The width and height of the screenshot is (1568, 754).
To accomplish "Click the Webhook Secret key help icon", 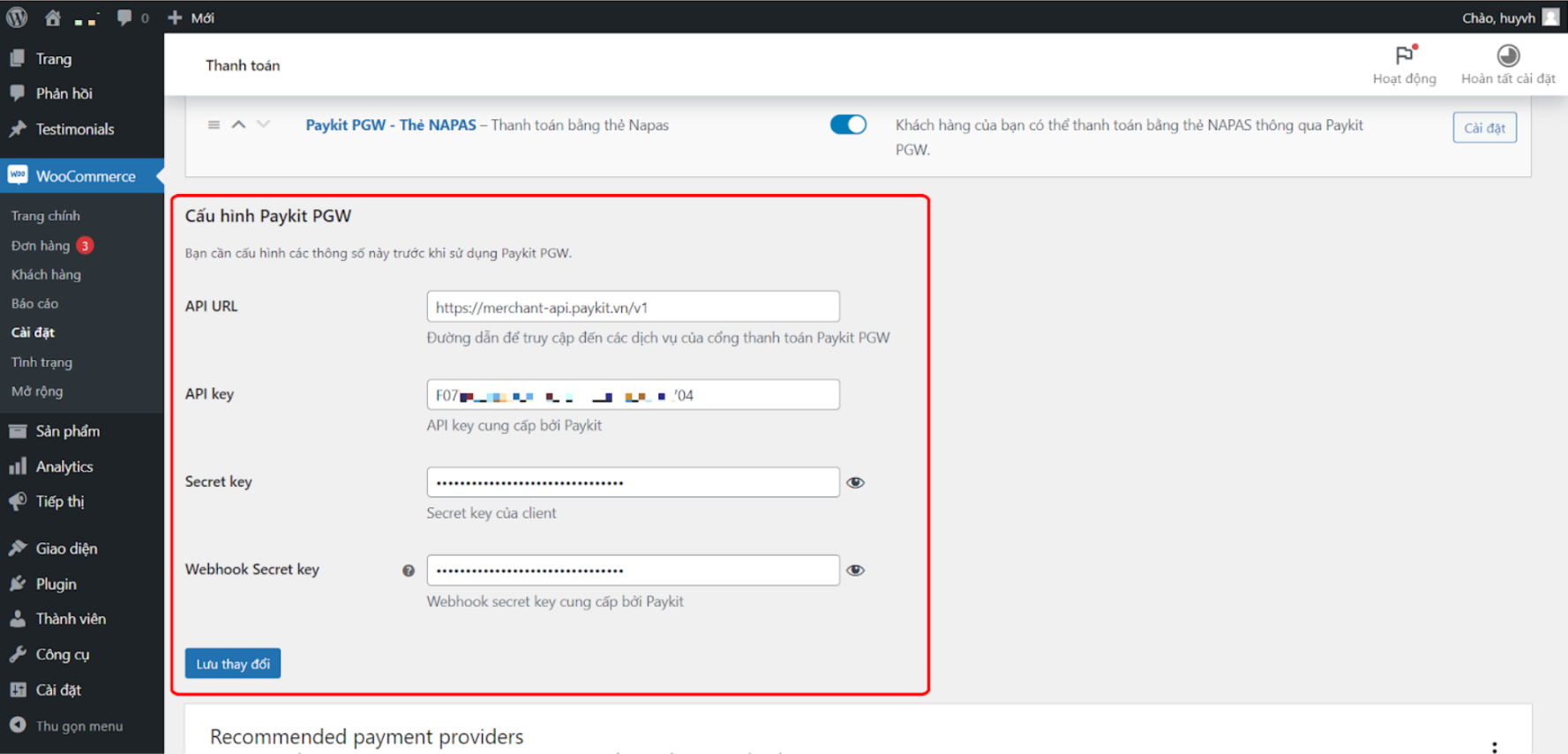I will pos(409,571).
